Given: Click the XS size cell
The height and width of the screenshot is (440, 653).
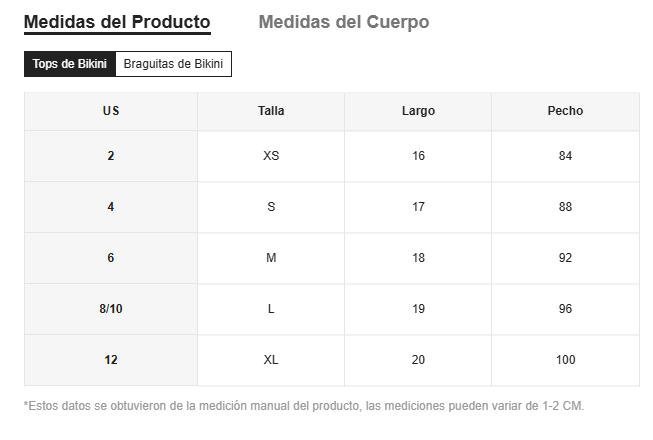Looking at the screenshot, I should click(271, 156).
